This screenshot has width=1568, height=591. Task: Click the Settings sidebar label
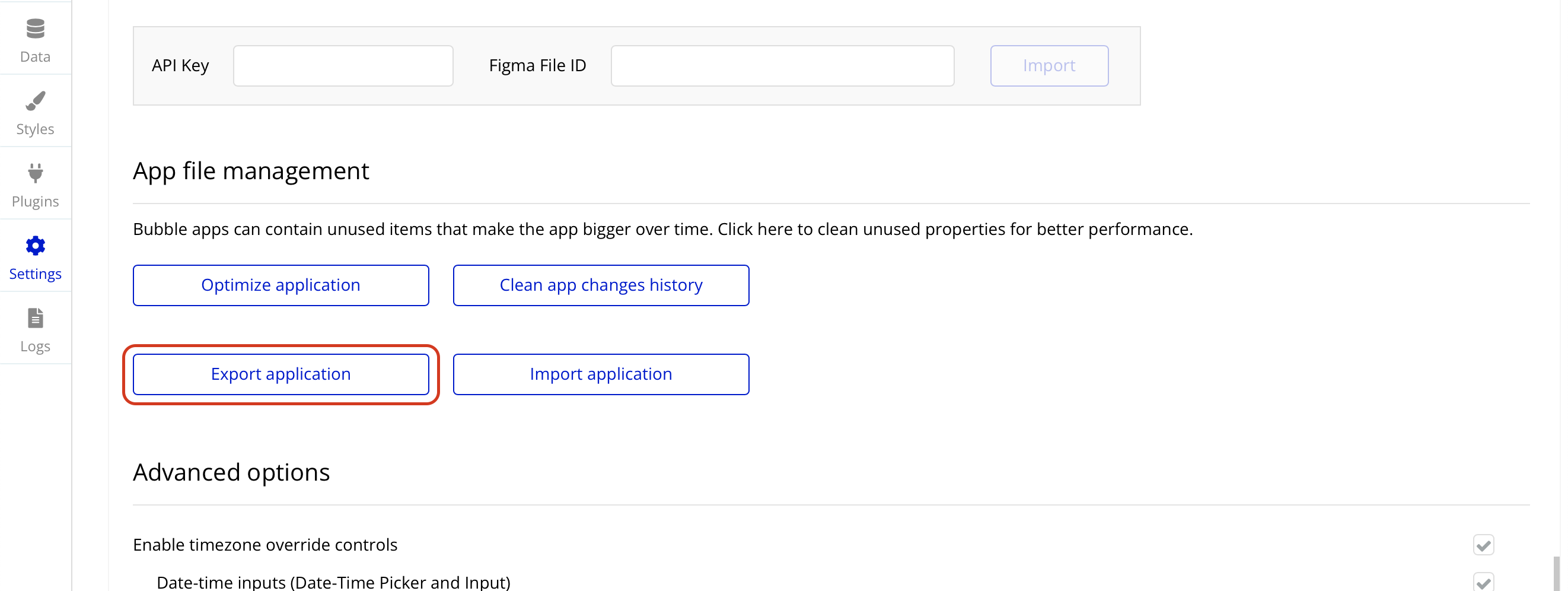pyautogui.click(x=36, y=274)
